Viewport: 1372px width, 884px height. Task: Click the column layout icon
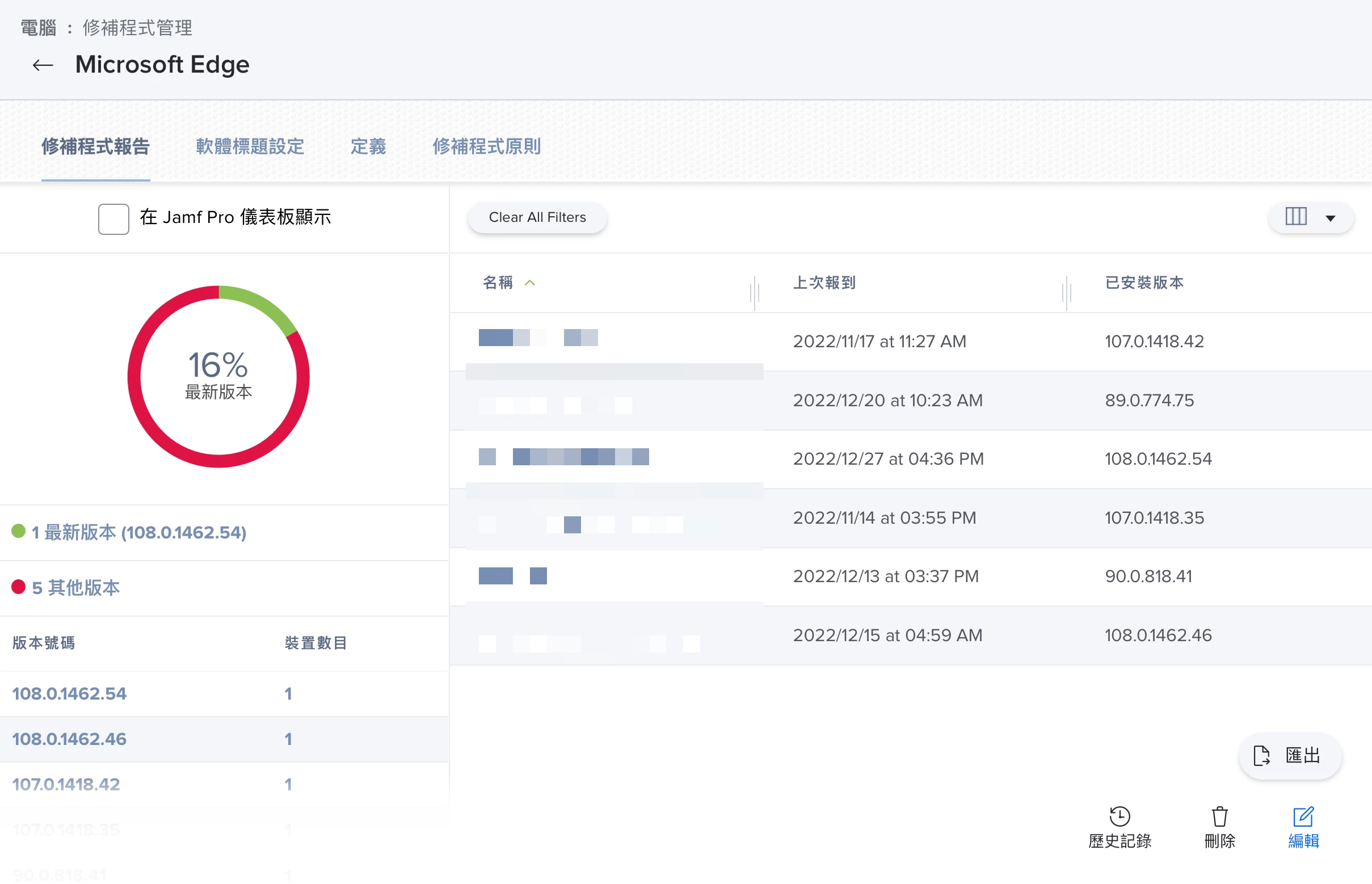[1295, 217]
